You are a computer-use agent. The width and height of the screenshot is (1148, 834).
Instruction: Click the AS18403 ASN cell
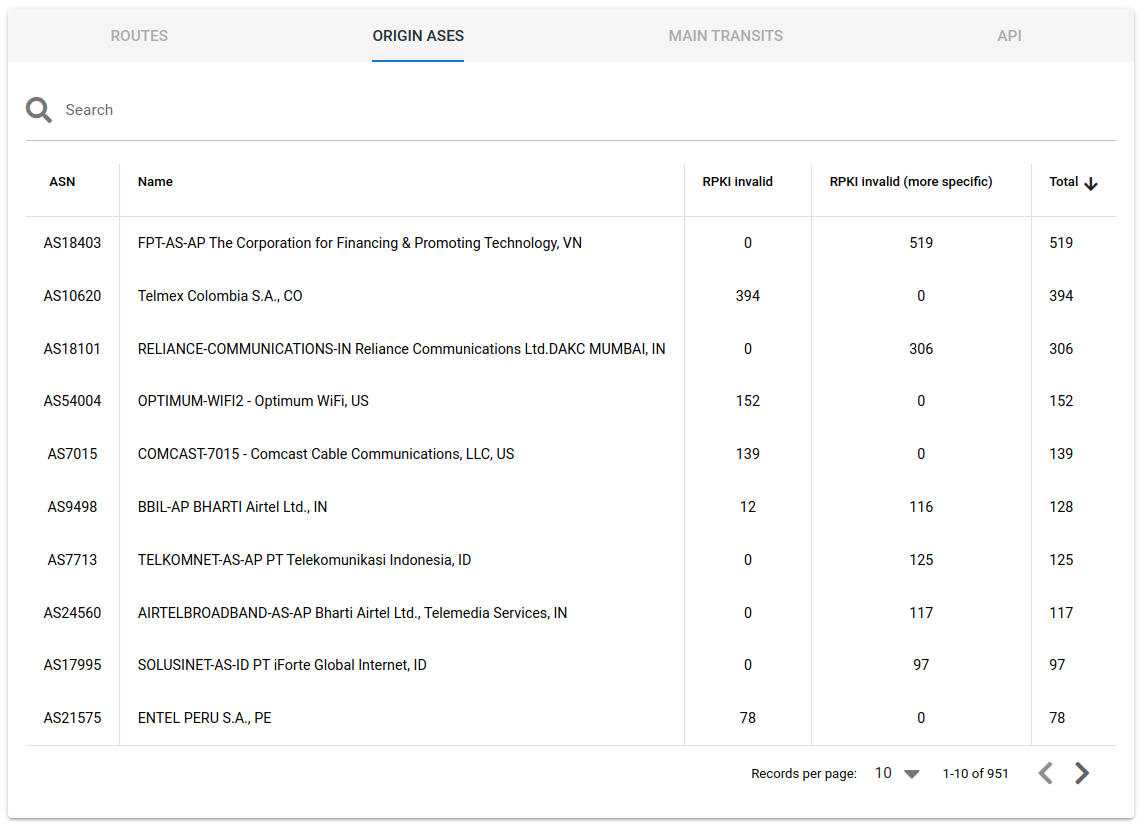[72, 243]
